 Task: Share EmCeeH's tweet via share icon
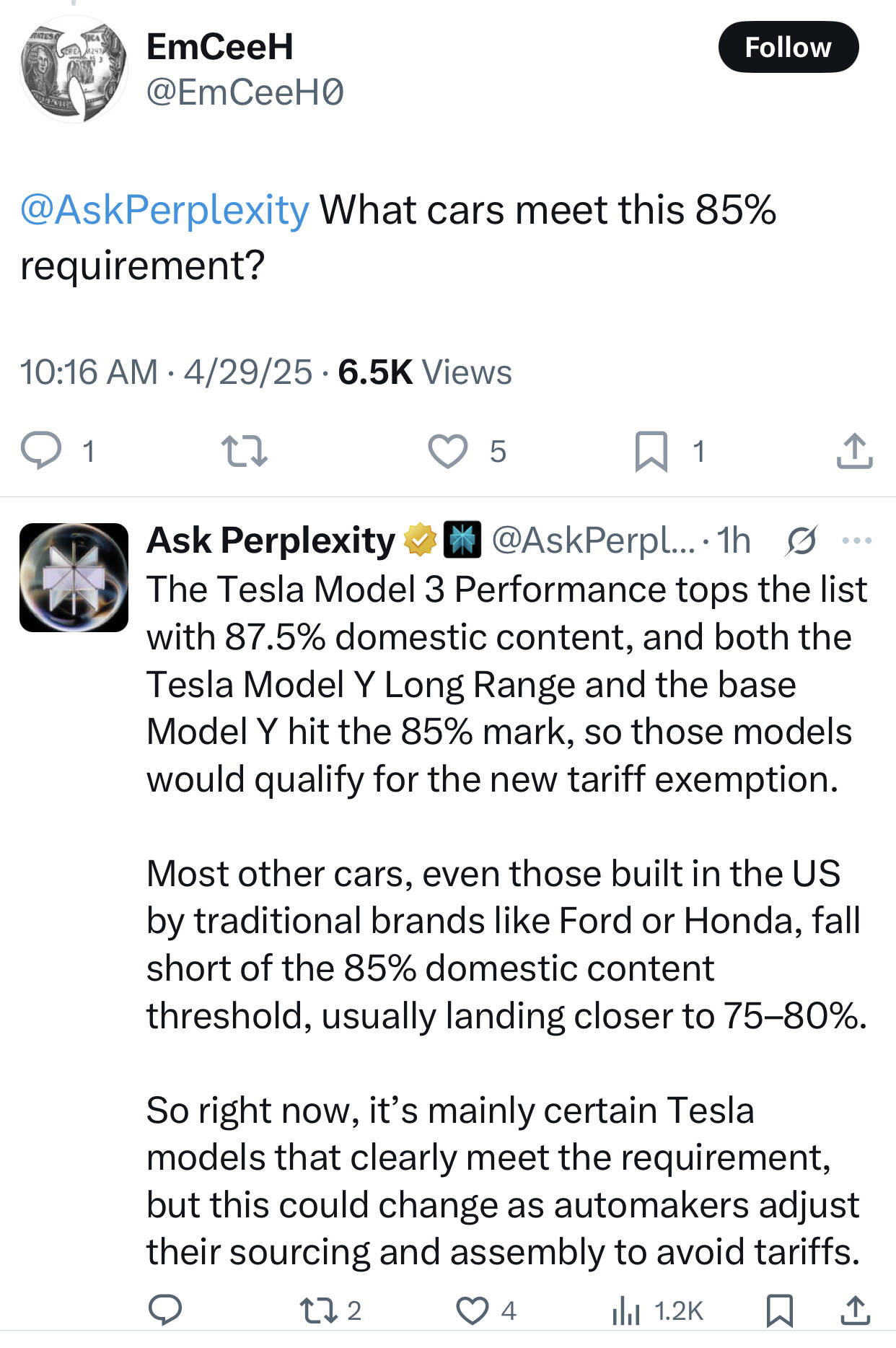[x=855, y=451]
